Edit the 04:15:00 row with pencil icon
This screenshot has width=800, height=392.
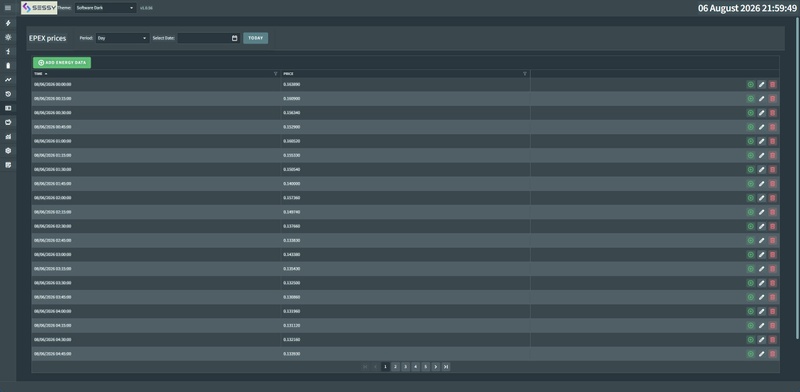pos(761,325)
